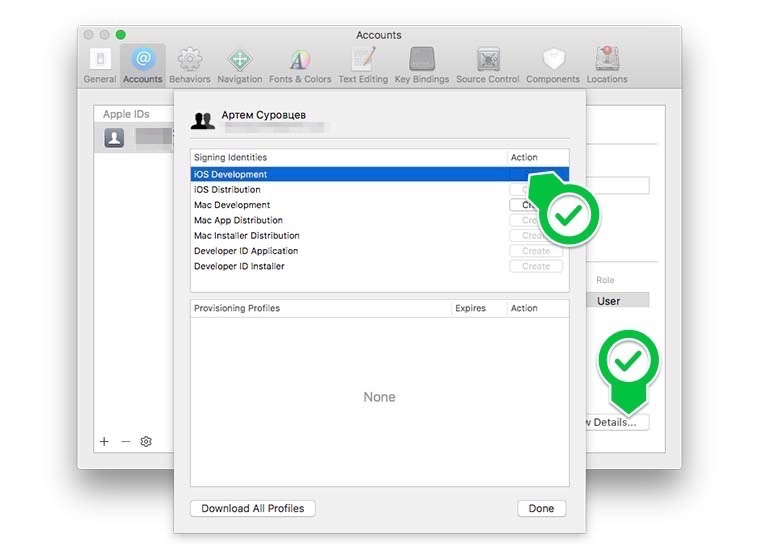Select the User role row in Accounts
Viewport: 760px width, 550px height.
(618, 300)
